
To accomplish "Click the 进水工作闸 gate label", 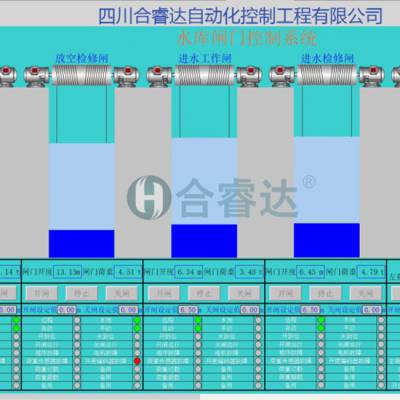I will [x=205, y=59].
